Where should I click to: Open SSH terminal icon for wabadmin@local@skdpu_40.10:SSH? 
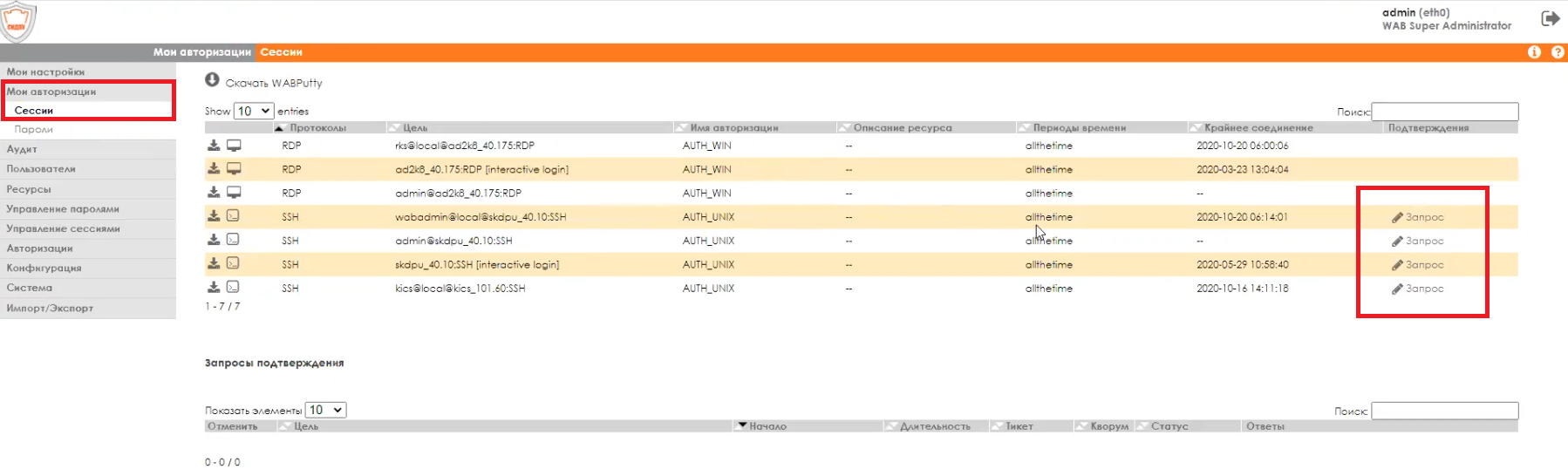coord(233,216)
